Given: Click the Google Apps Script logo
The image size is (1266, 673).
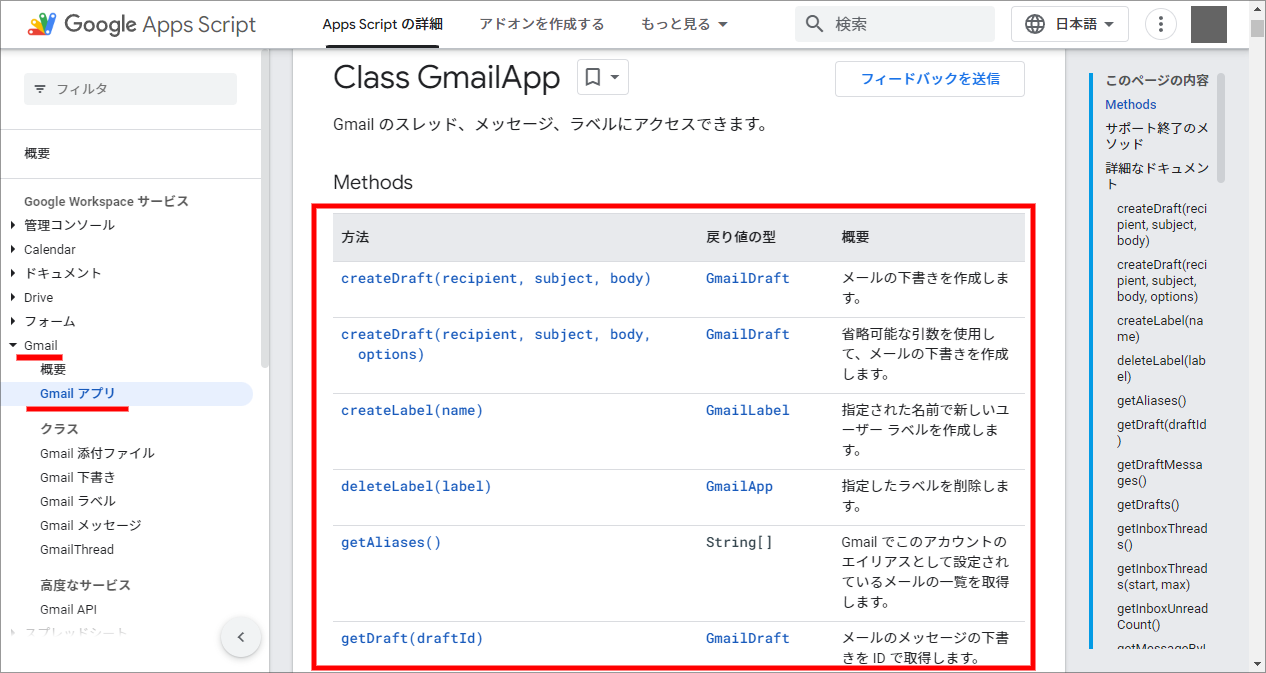Looking at the screenshot, I should coord(142,24).
